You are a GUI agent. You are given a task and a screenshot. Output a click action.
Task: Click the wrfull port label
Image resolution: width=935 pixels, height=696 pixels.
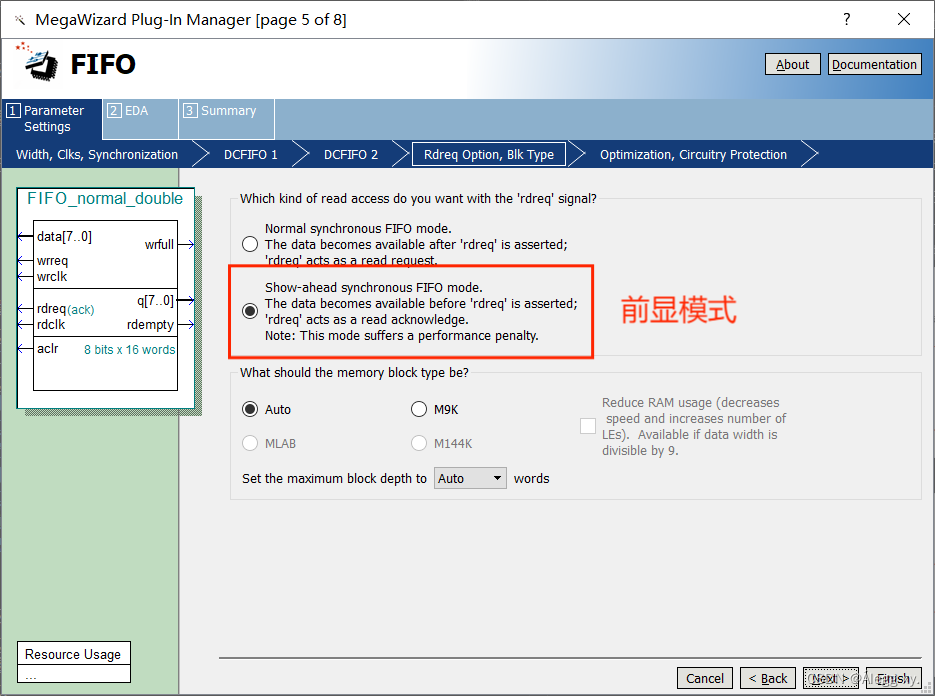[159, 245]
